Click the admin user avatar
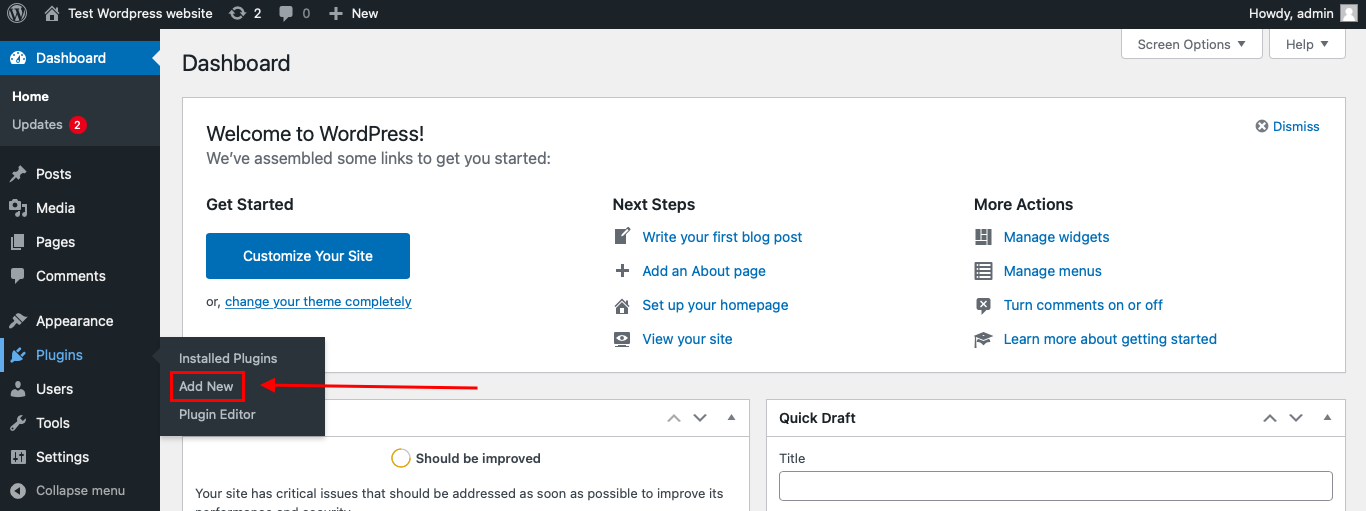Viewport: 1366px width, 511px height. click(x=1349, y=14)
